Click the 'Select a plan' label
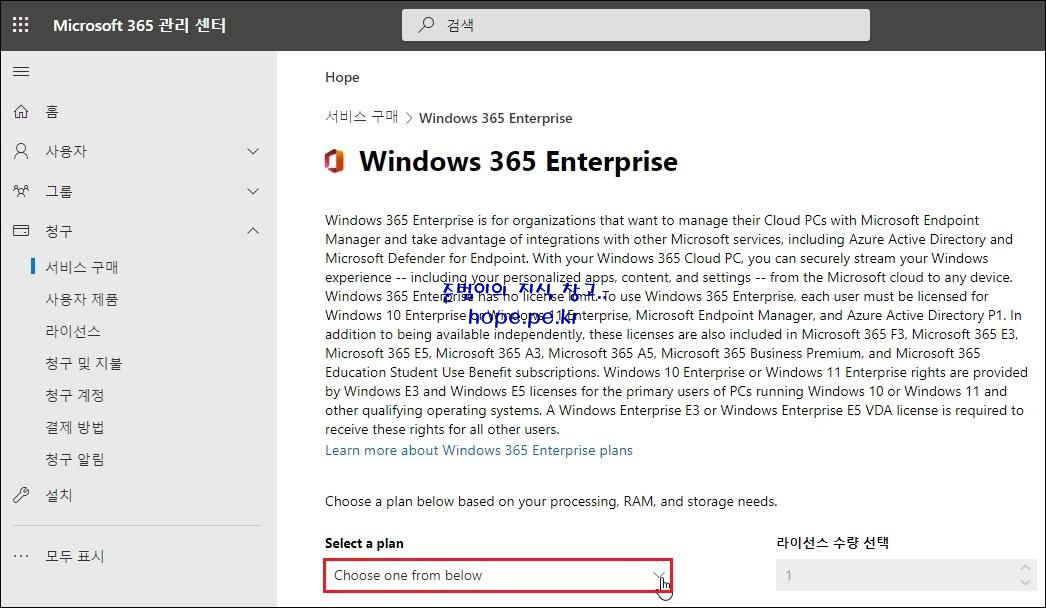1046x608 pixels. pyautogui.click(x=364, y=543)
